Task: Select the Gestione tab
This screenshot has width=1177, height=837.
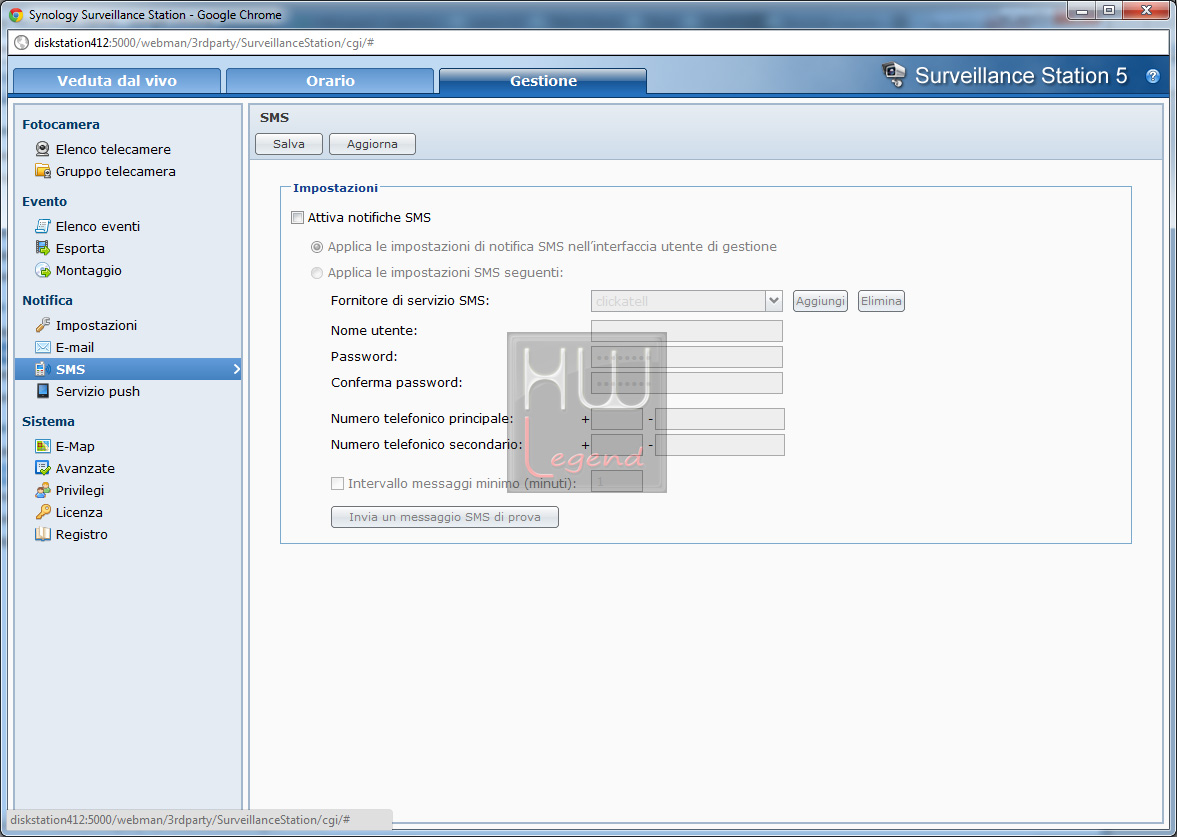Action: tap(543, 80)
